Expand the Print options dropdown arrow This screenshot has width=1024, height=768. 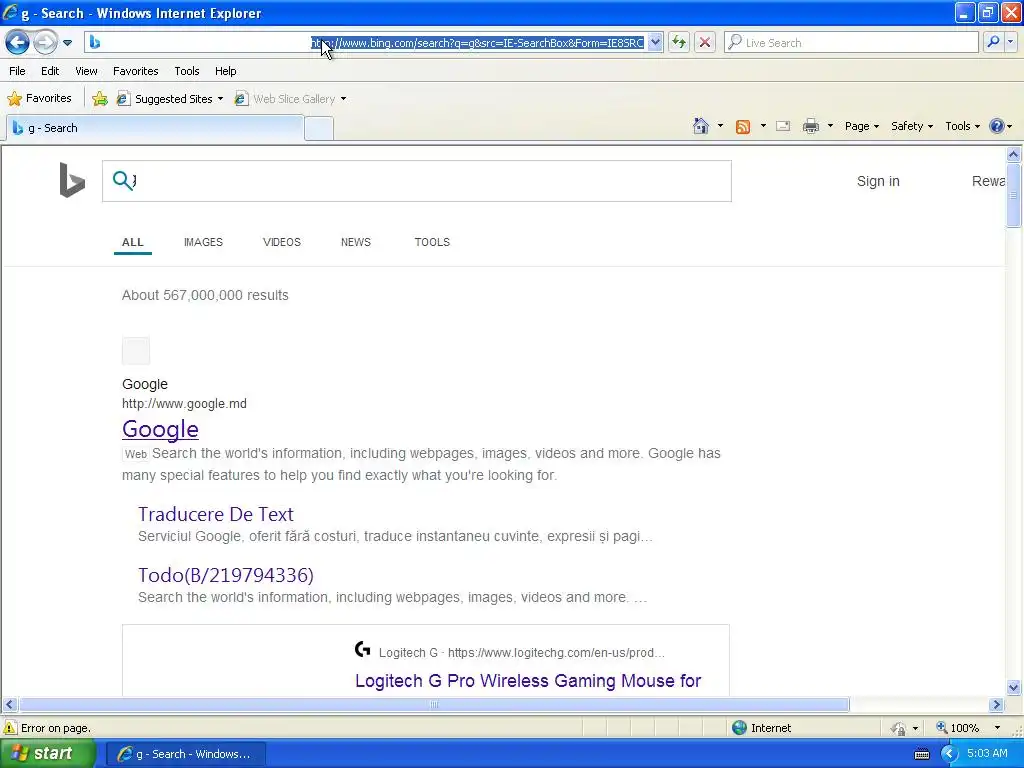click(830, 126)
